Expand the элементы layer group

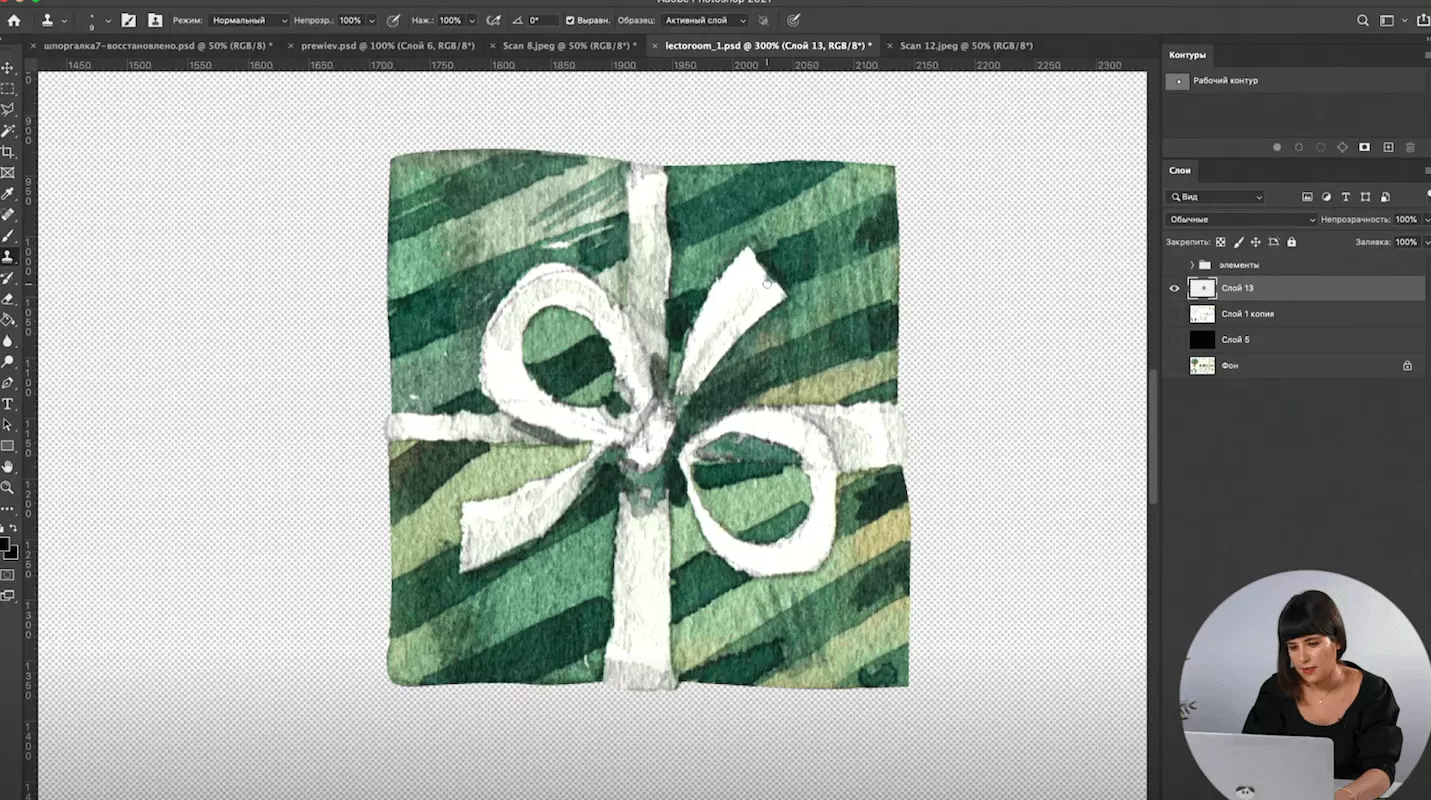[x=1192, y=265]
